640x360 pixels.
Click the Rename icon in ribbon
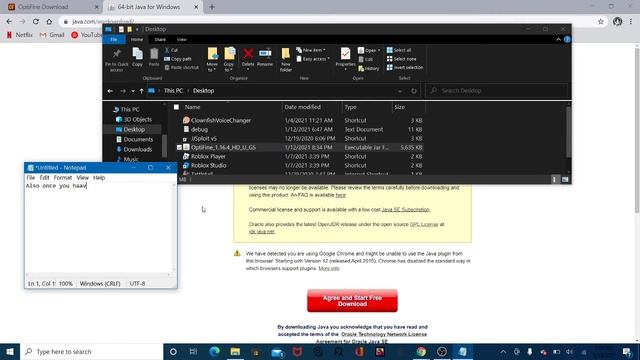tap(265, 53)
